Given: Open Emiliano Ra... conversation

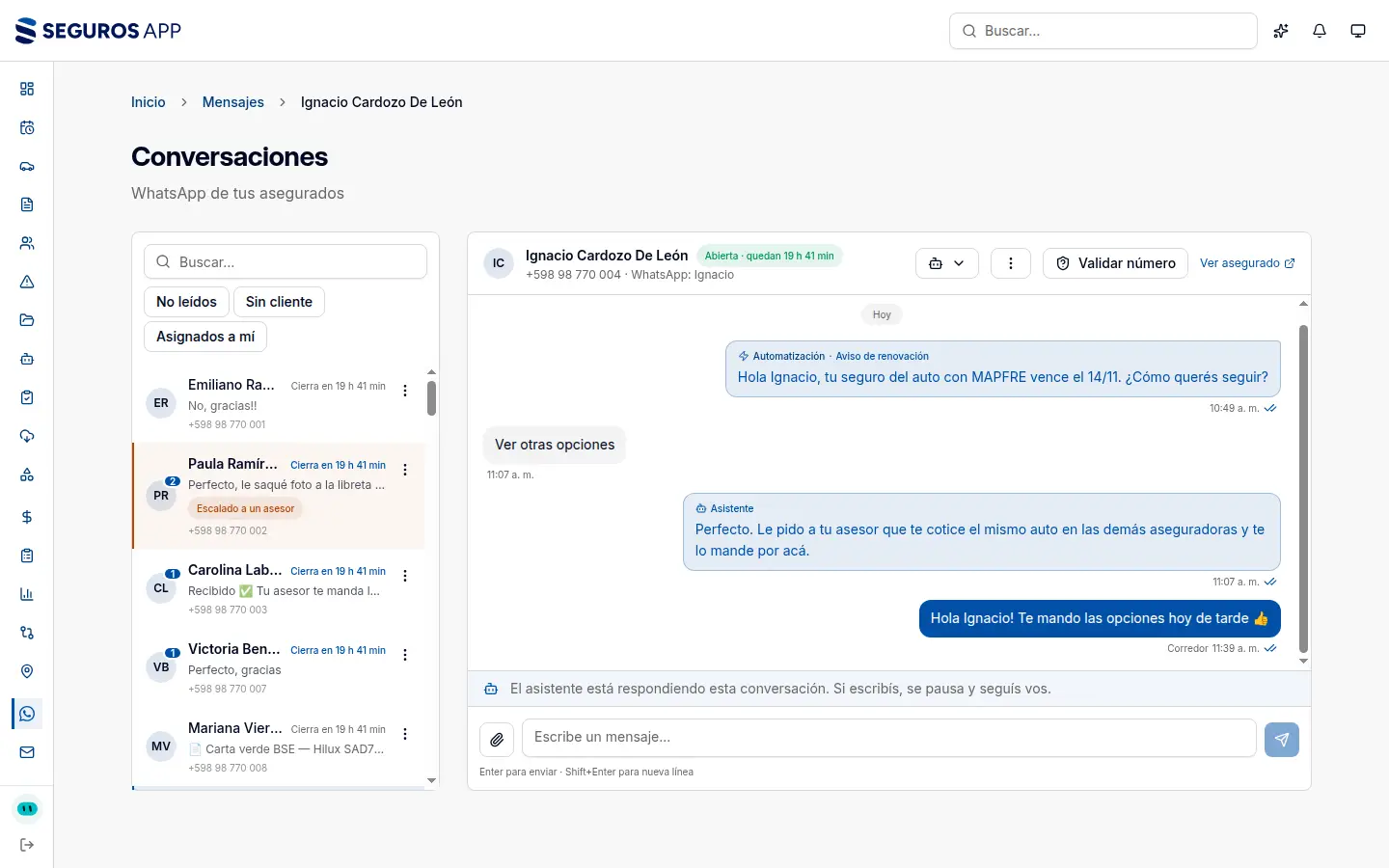Looking at the screenshot, I should (x=279, y=403).
